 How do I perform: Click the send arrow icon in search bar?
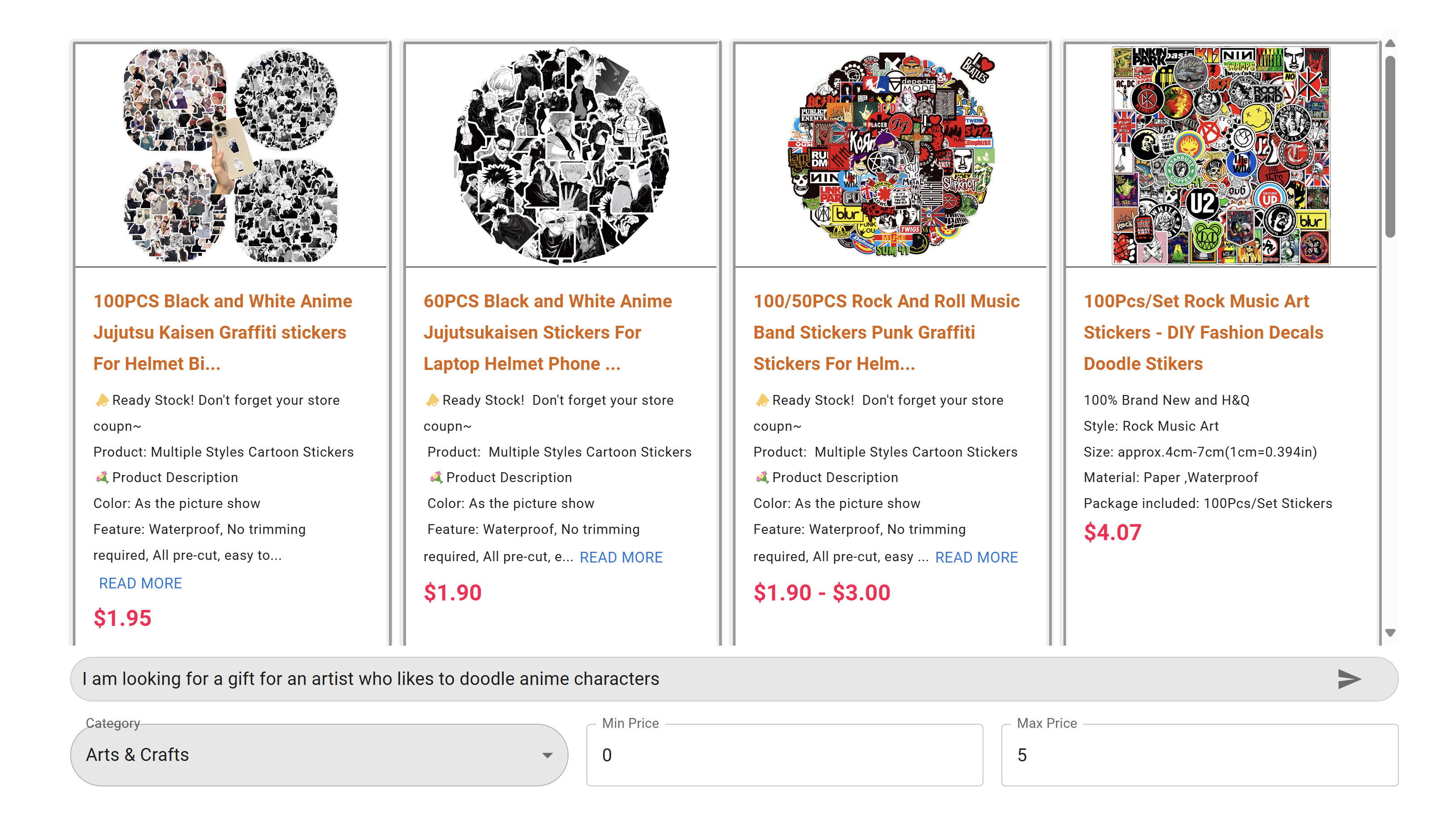(x=1349, y=679)
